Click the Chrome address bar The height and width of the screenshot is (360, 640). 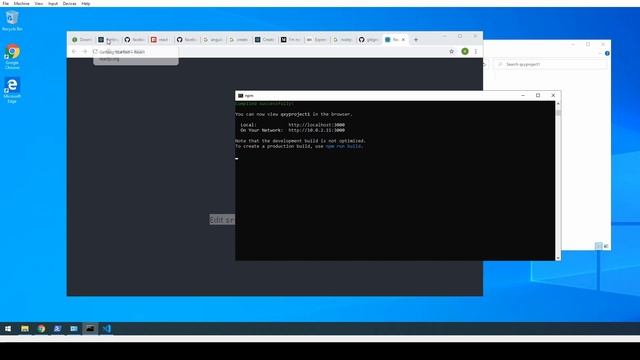click(273, 52)
